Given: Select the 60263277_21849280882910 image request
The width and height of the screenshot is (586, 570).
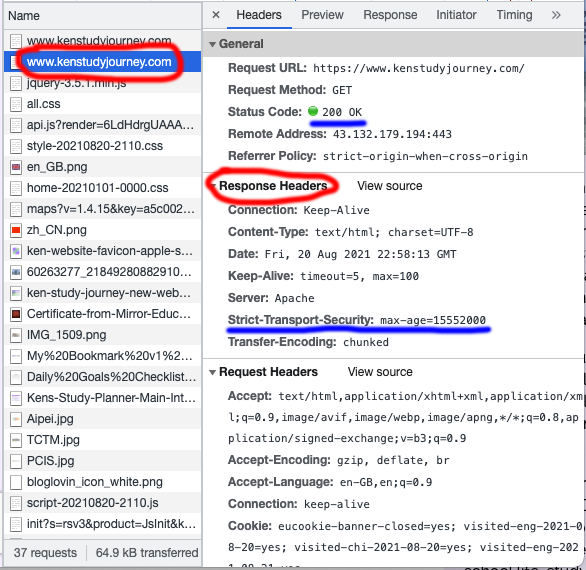Looking at the screenshot, I should [103, 272].
